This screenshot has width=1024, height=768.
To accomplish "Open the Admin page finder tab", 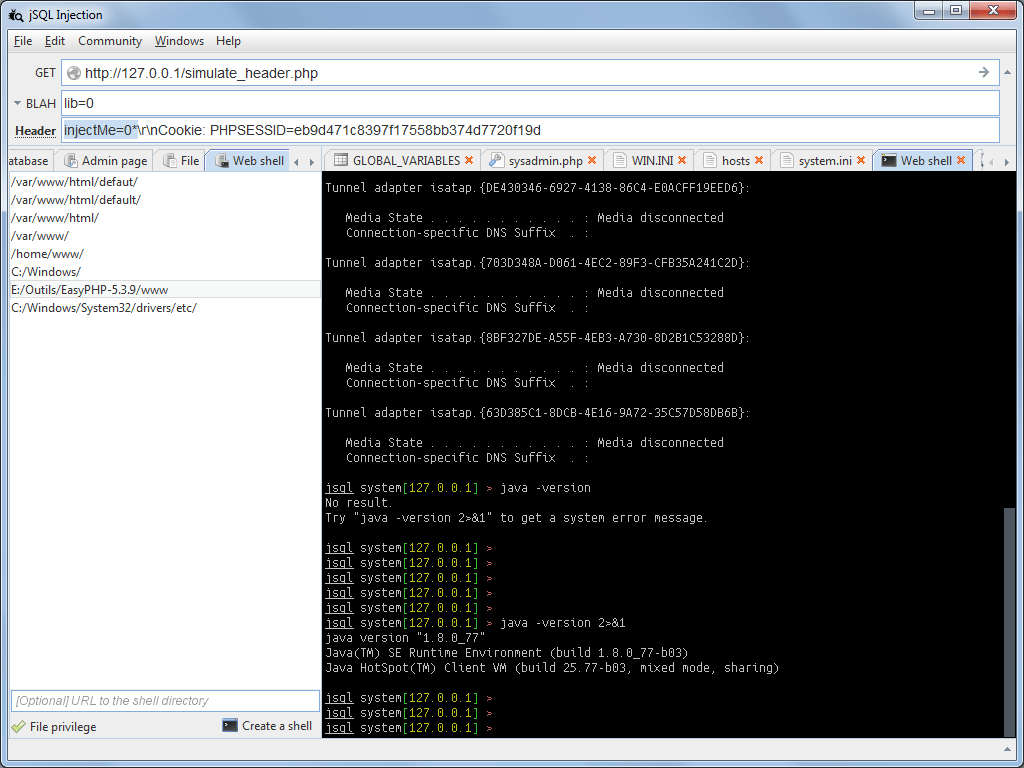I will 108,160.
